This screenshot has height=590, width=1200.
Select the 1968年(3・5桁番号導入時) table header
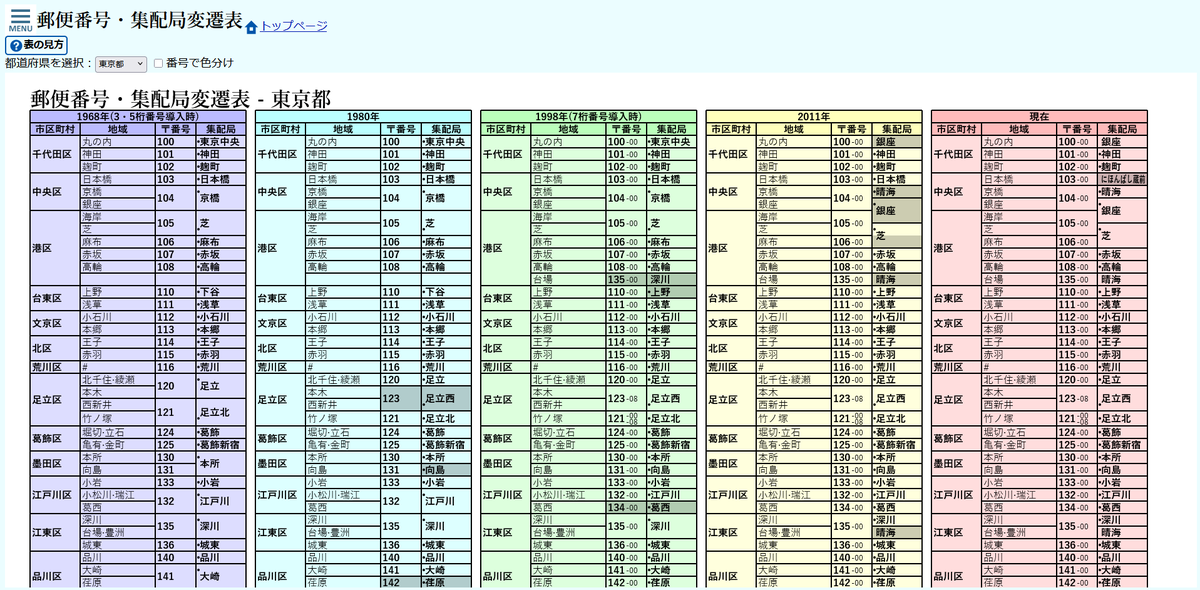coord(137,117)
